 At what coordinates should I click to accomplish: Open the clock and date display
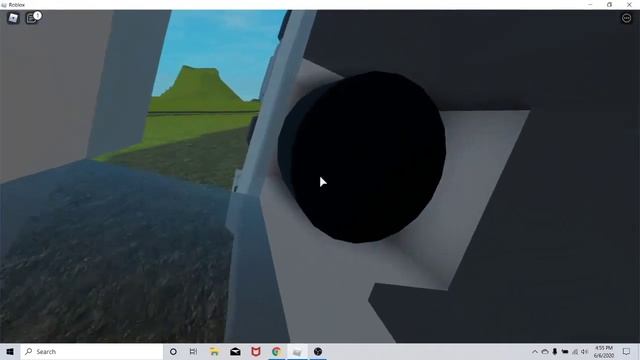pos(604,351)
